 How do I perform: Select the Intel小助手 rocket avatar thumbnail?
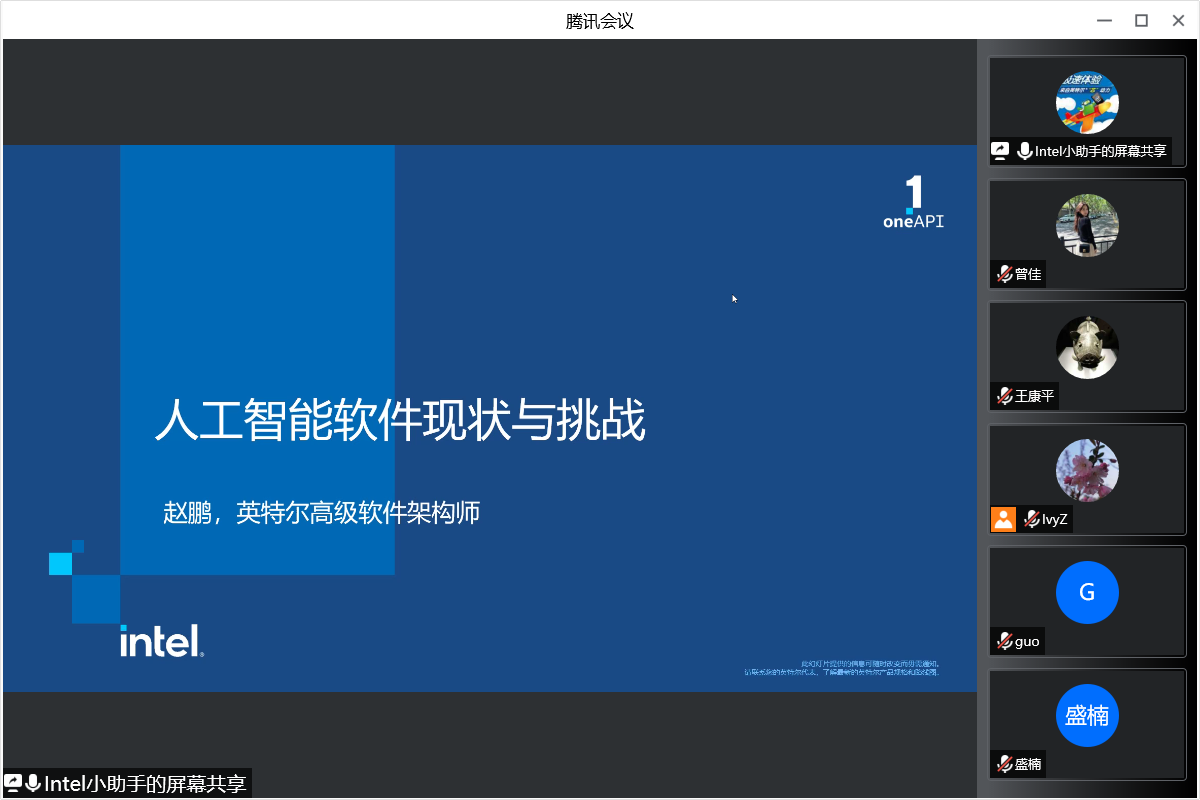pyautogui.click(x=1087, y=103)
